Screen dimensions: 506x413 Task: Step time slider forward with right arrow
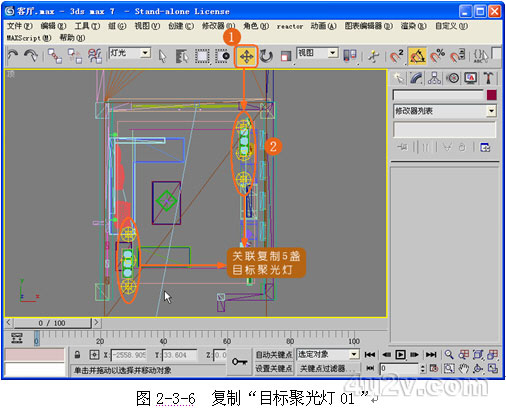[96, 323]
